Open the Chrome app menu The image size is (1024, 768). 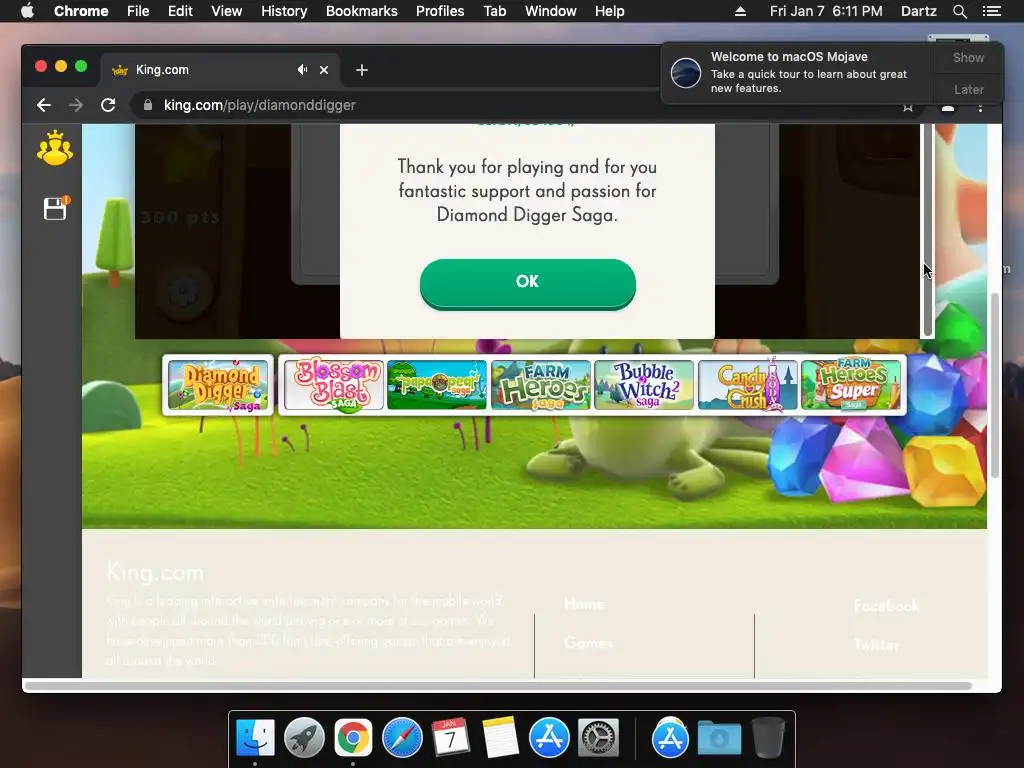pyautogui.click(x=81, y=11)
